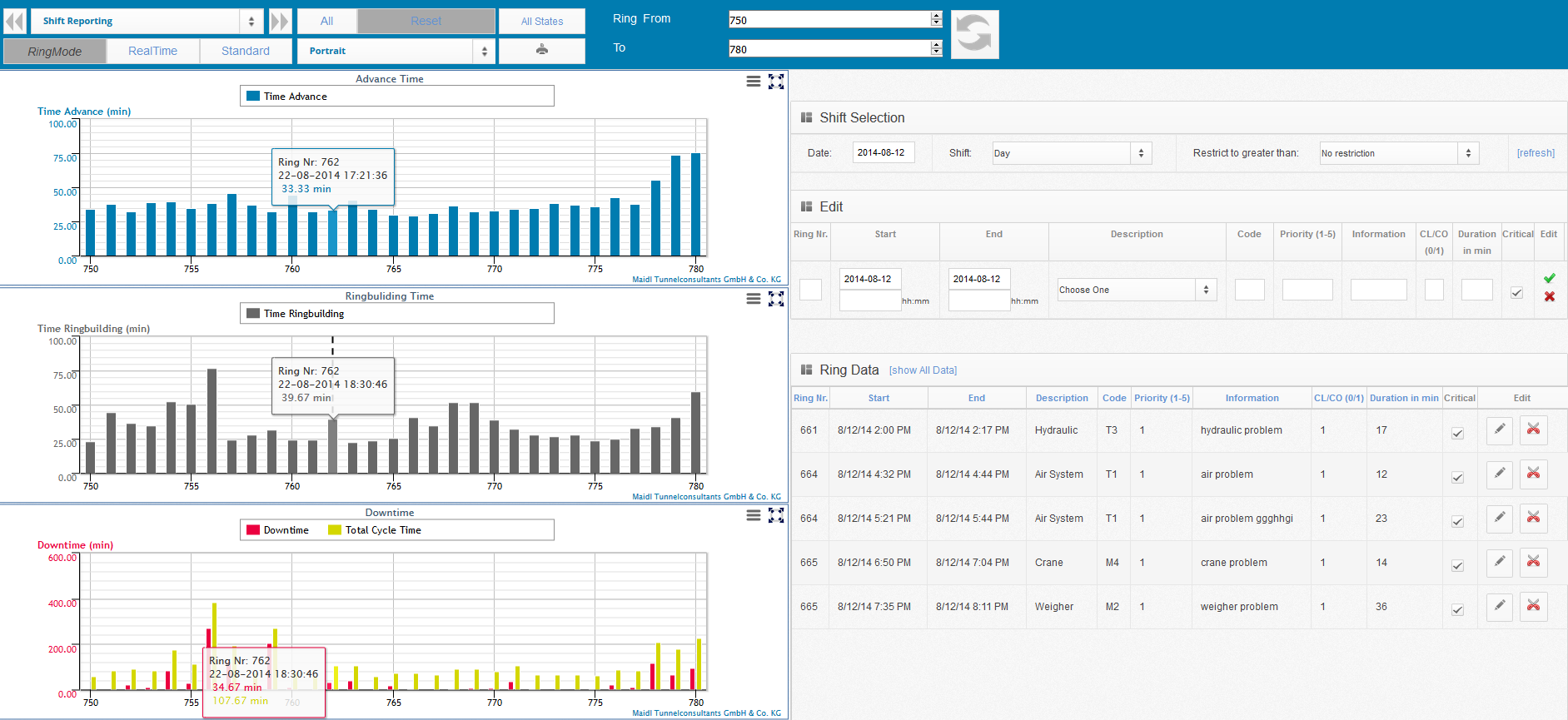Toggle Critical checkbox in Edit row

coord(1516,292)
